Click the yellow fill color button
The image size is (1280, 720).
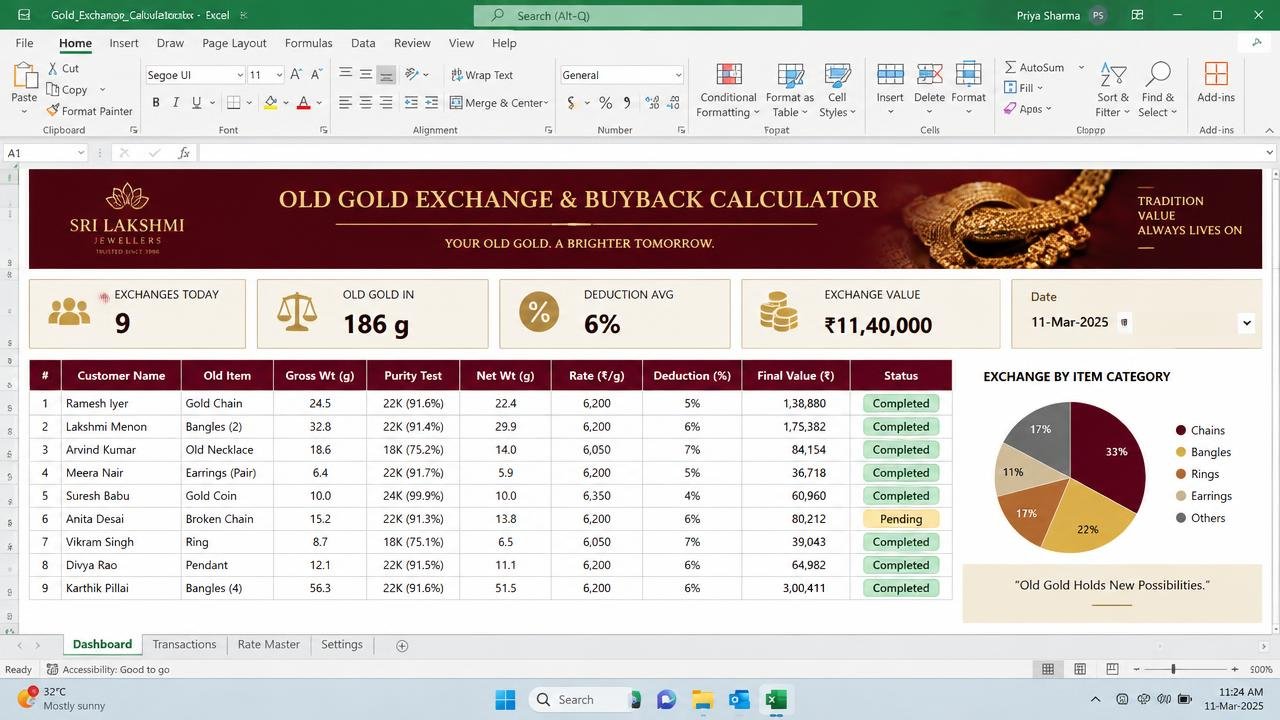click(x=270, y=102)
